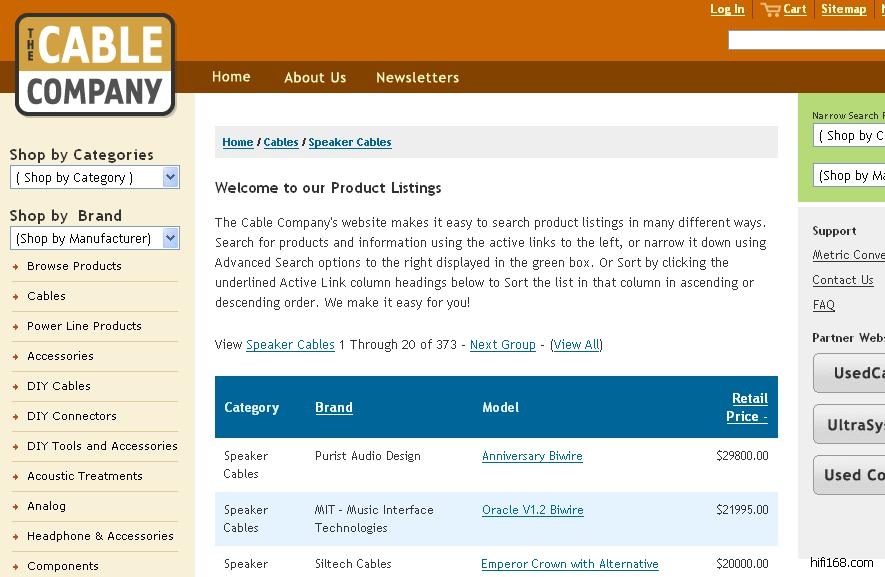The width and height of the screenshot is (885, 577).
Task: Select Browse Products in sidebar
Action: [x=74, y=266]
